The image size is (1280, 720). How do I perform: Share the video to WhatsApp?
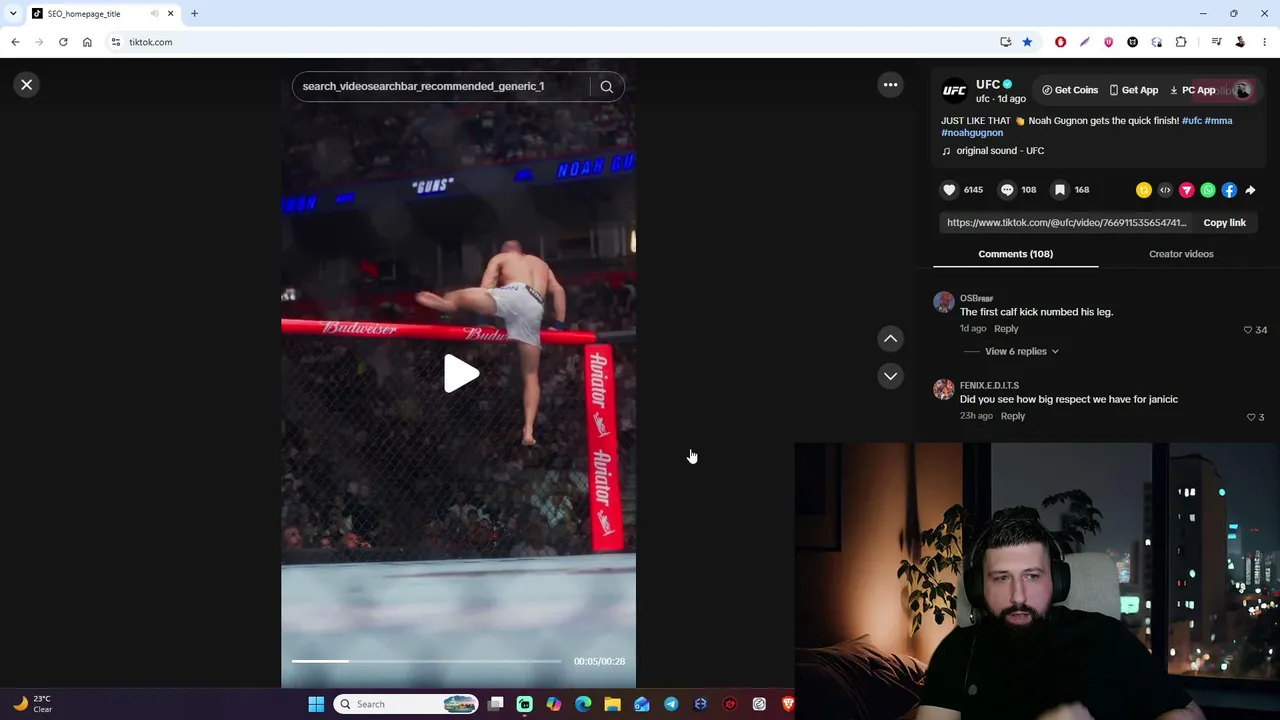[x=1208, y=190]
